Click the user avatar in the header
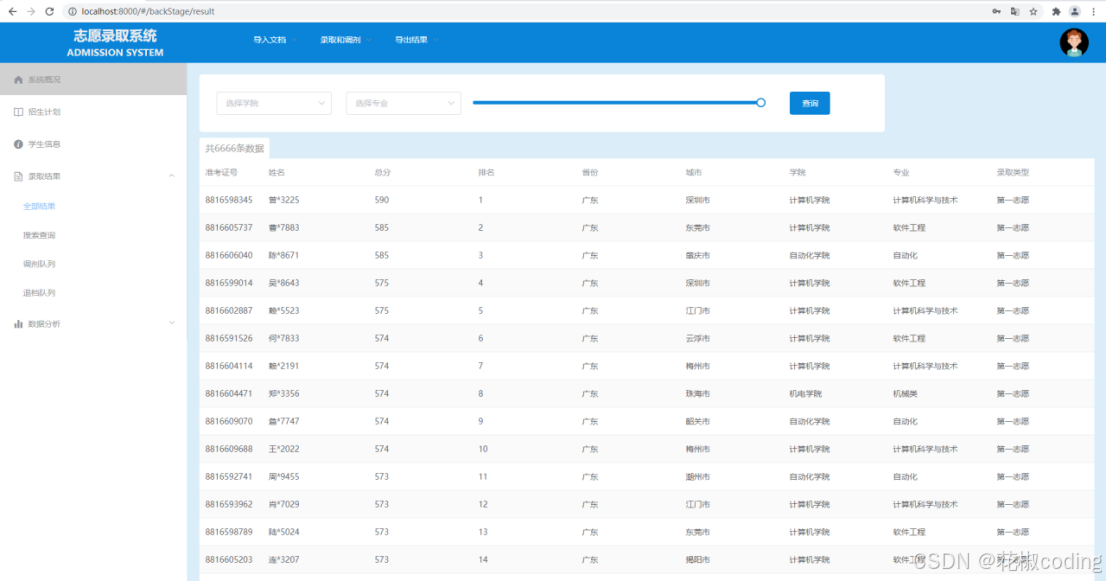 [1074, 42]
